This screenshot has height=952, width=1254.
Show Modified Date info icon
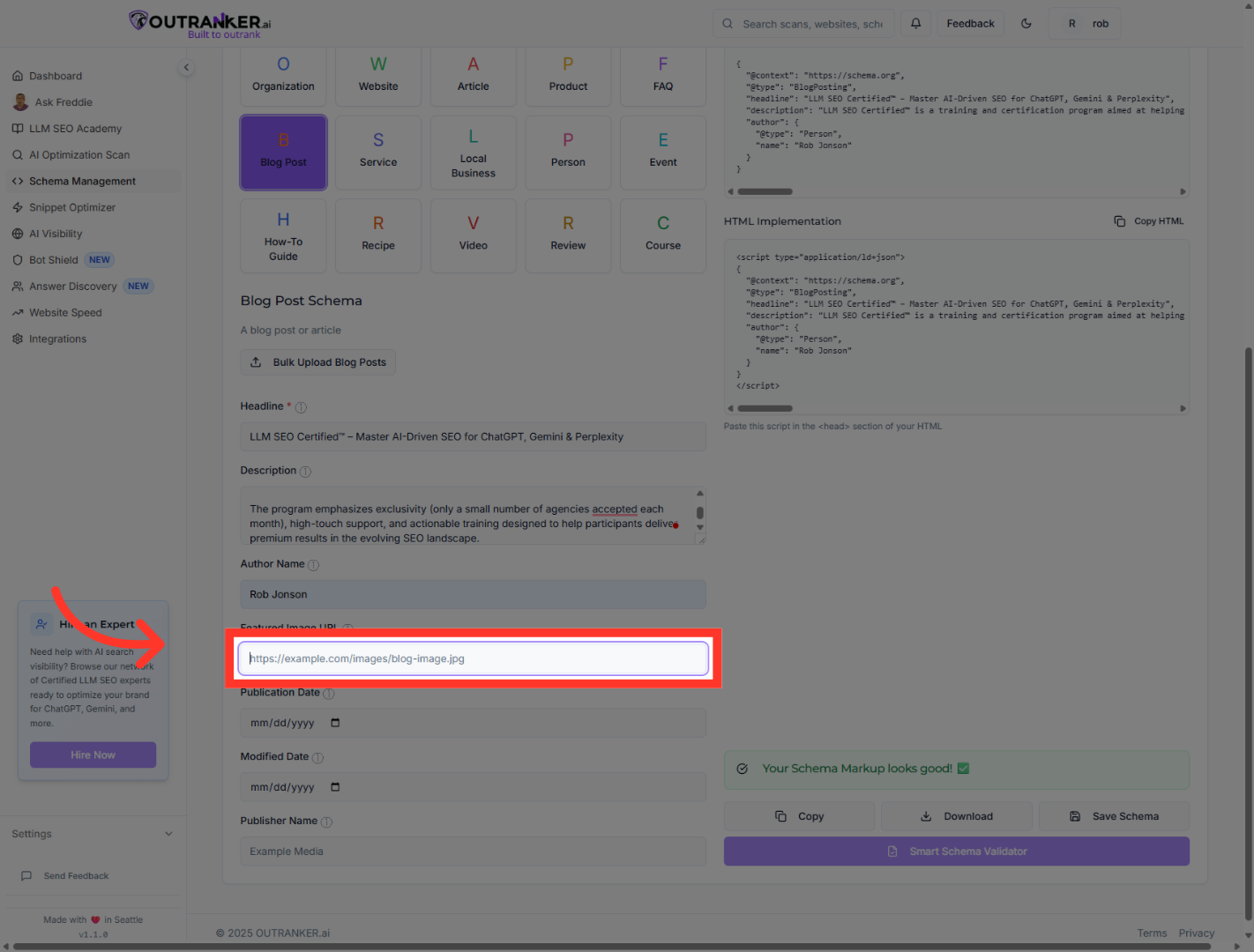click(x=317, y=758)
